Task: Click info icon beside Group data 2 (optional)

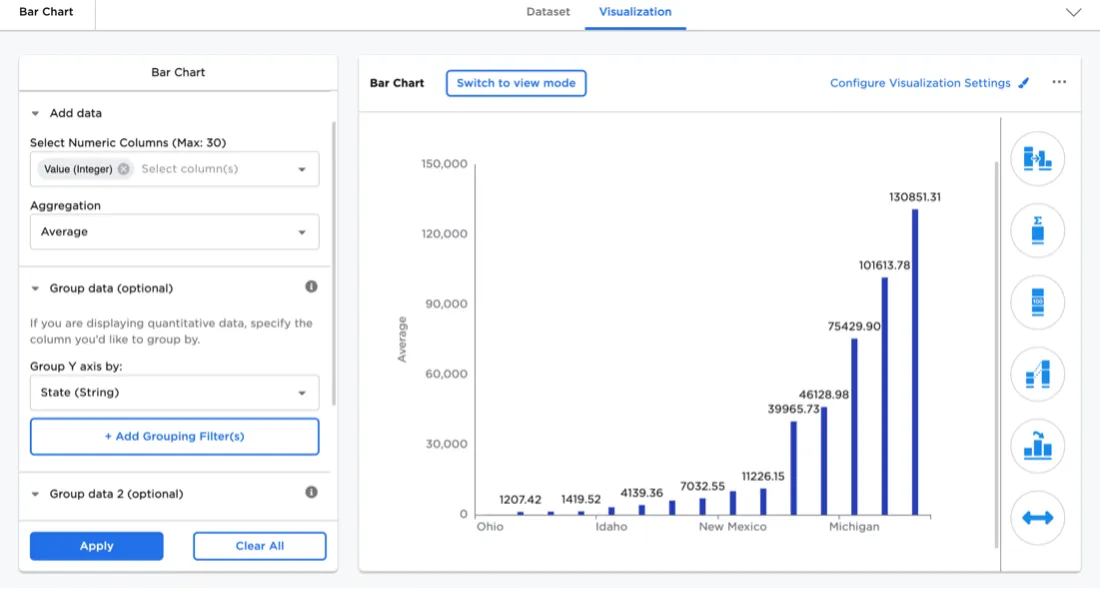Action: tap(311, 493)
